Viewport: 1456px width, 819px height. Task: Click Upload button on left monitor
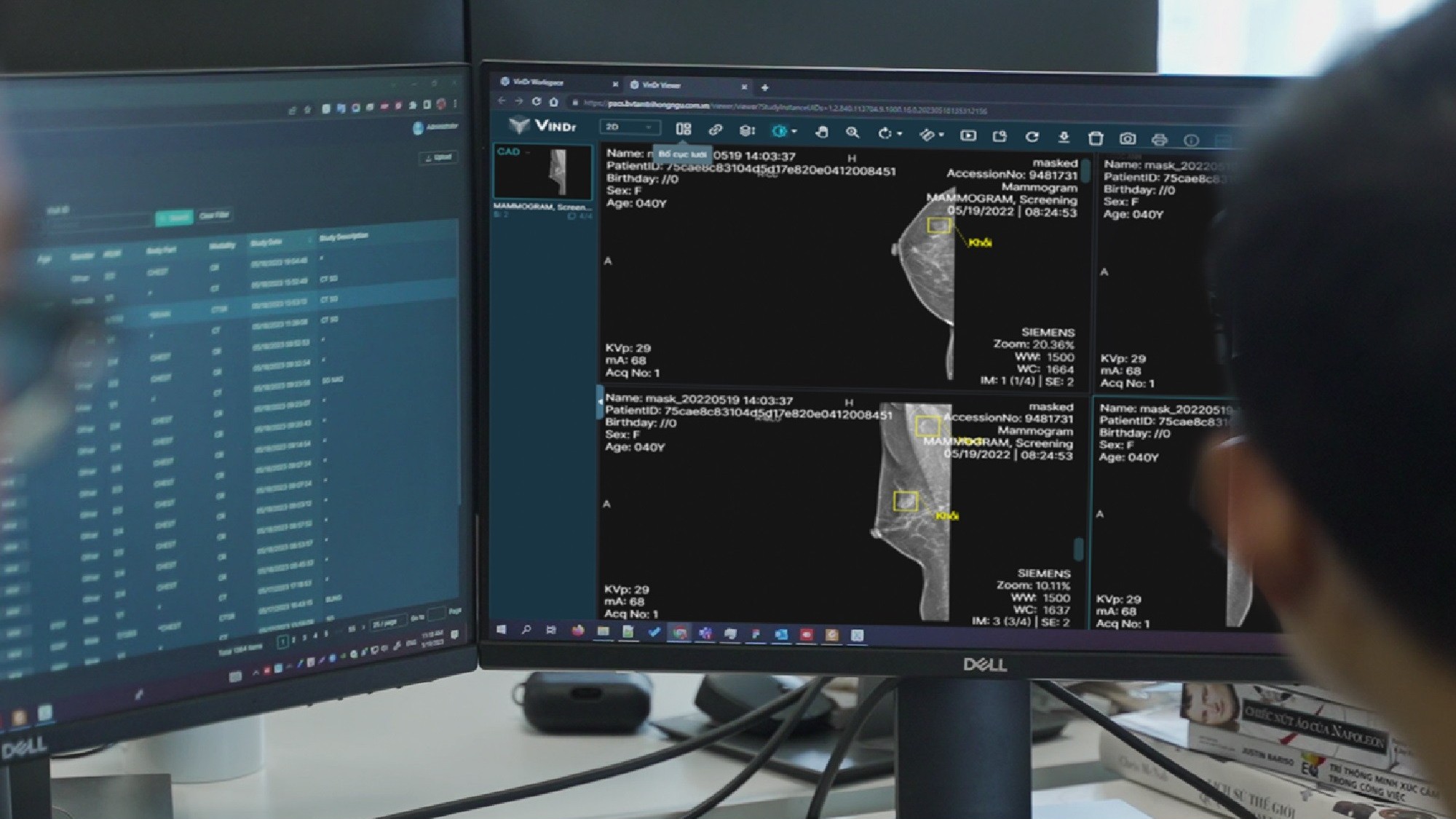[438, 157]
